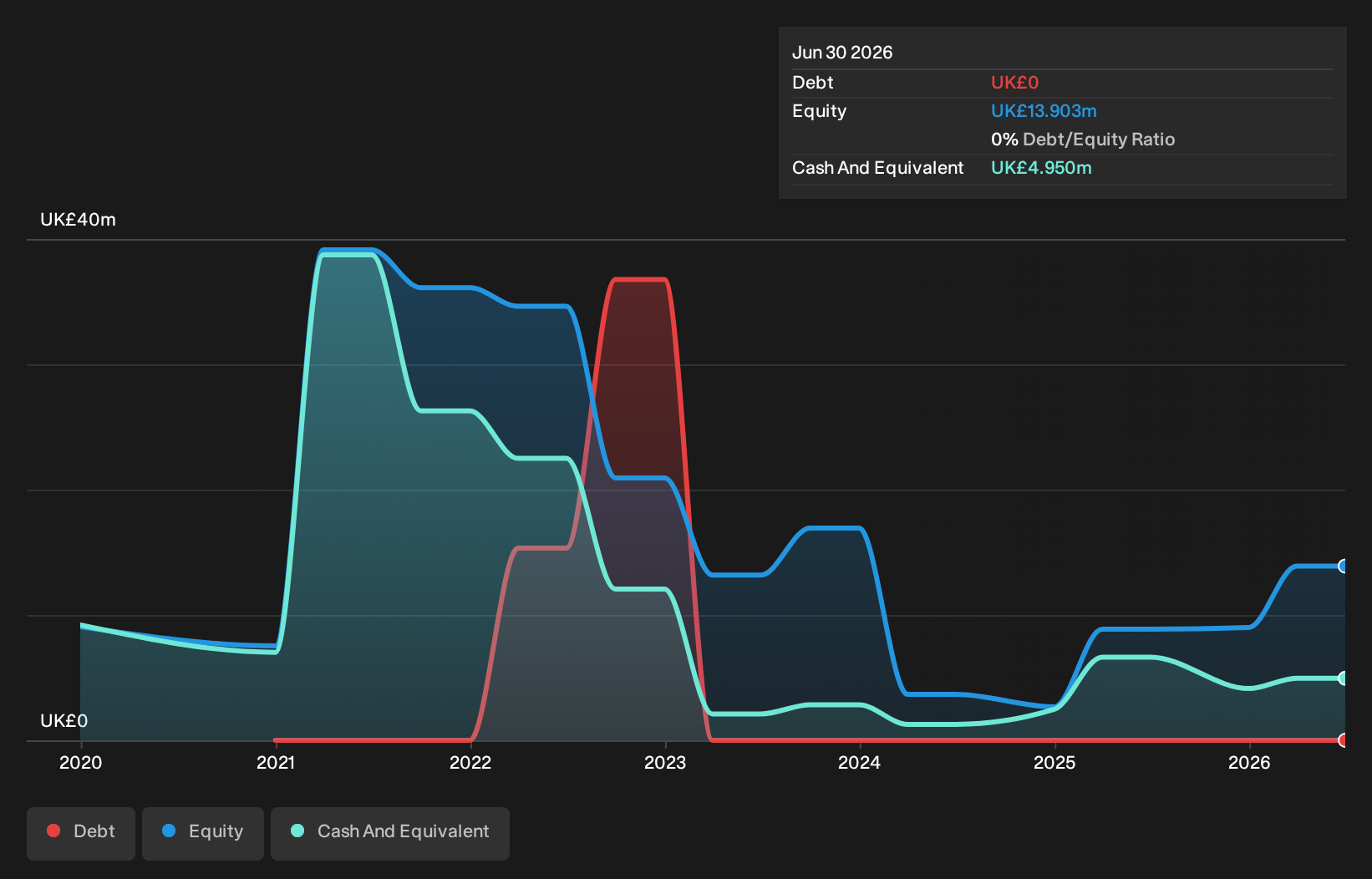This screenshot has width=1372, height=879.
Task: Toggle the Cash And Equivalent legend button
Action: click(390, 833)
